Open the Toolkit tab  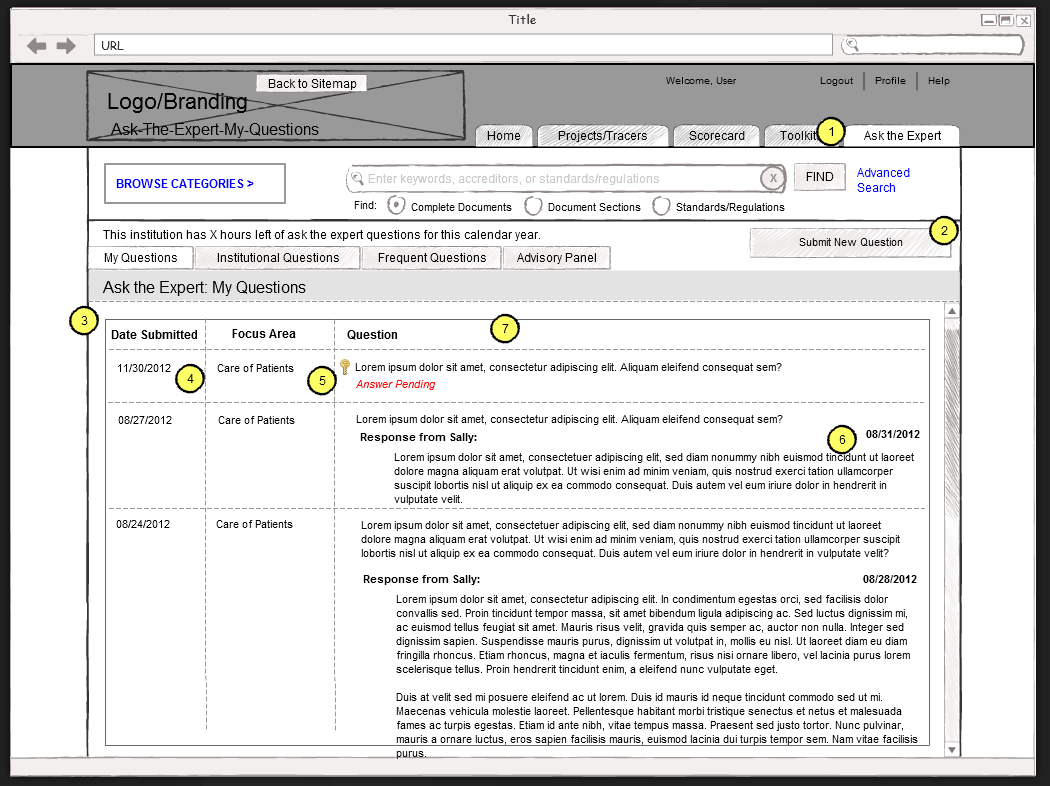pos(796,136)
